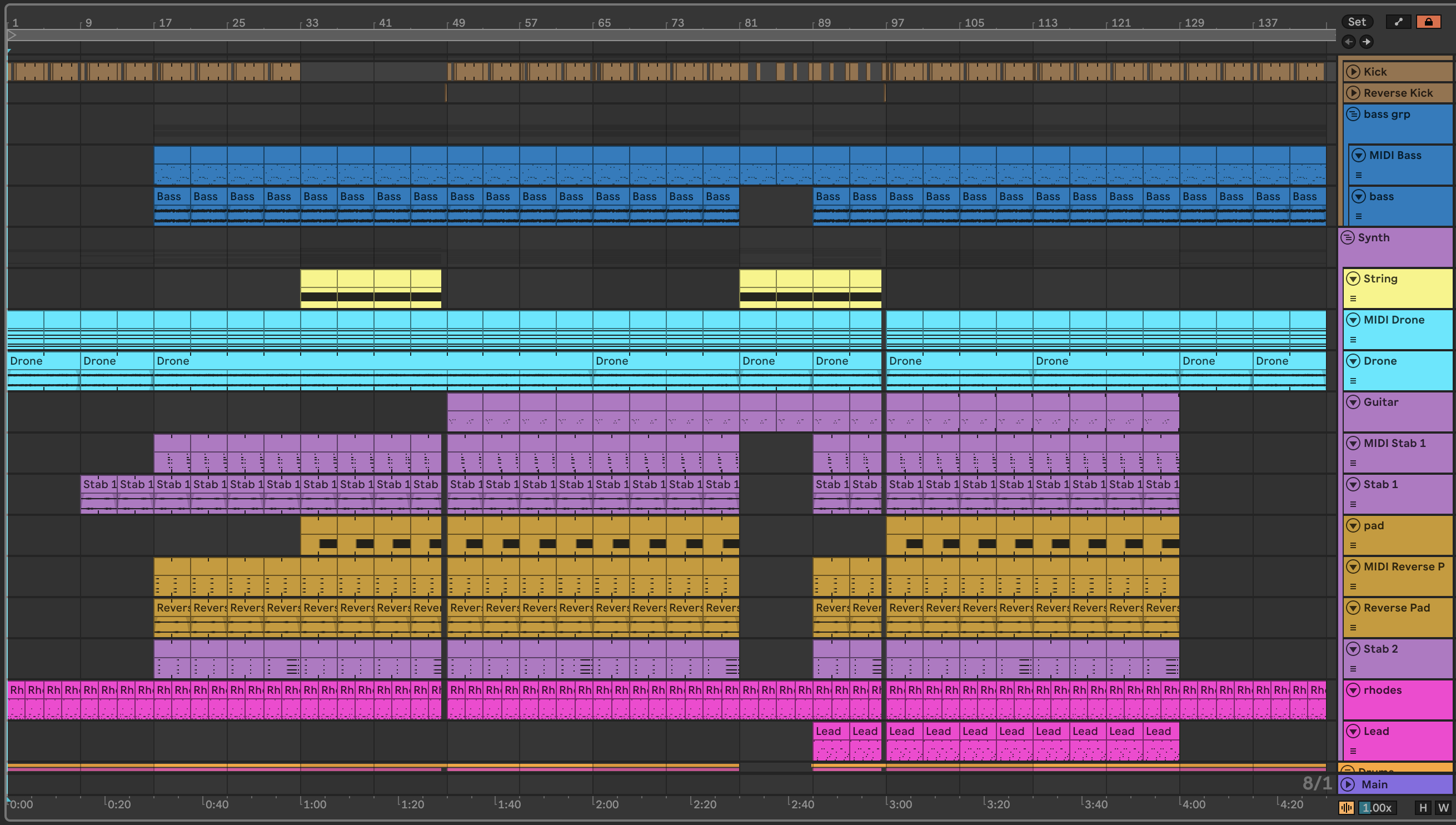The height and width of the screenshot is (825, 1456).
Task: Open MIDI Drone track lanes icon
Action: (1353, 340)
